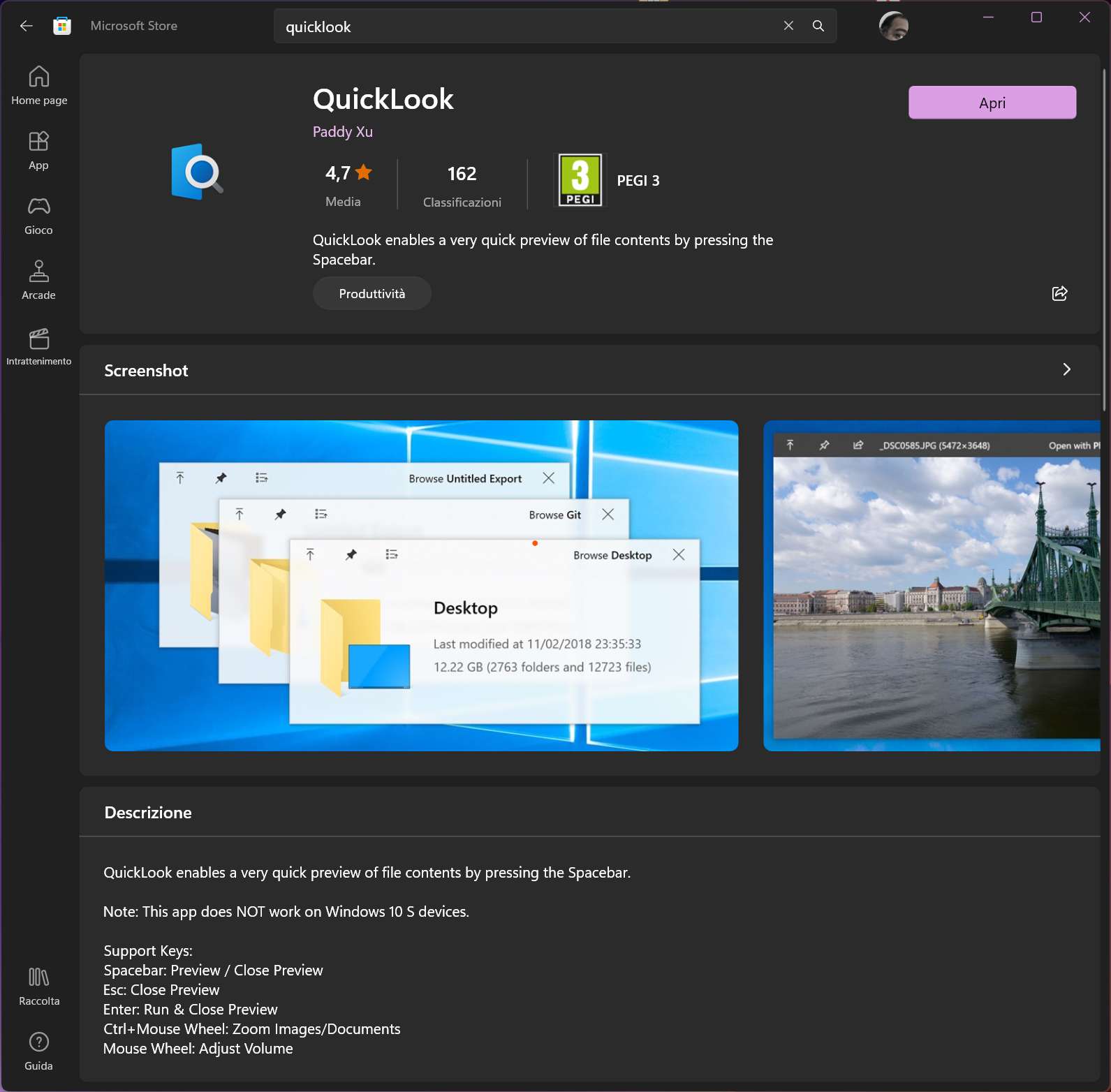
Task: Click 'Esc: Close Preview' line
Action: (x=161, y=989)
